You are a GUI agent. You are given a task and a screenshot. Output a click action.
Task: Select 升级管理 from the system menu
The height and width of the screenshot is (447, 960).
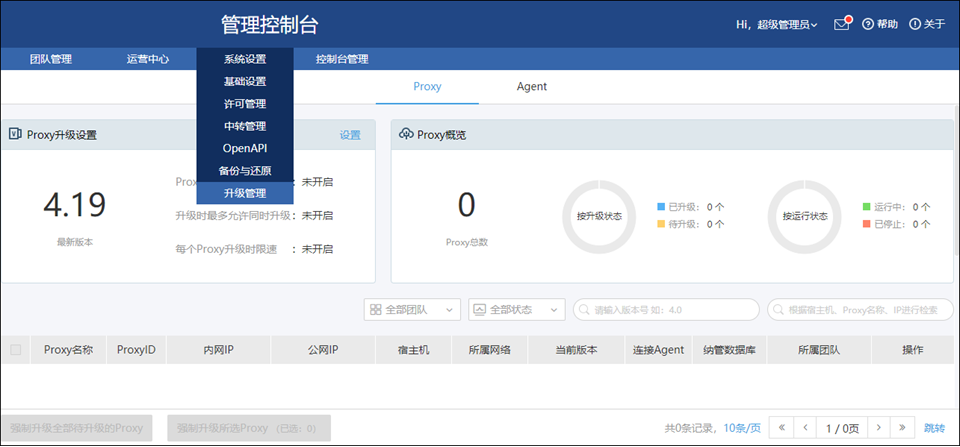click(245, 193)
